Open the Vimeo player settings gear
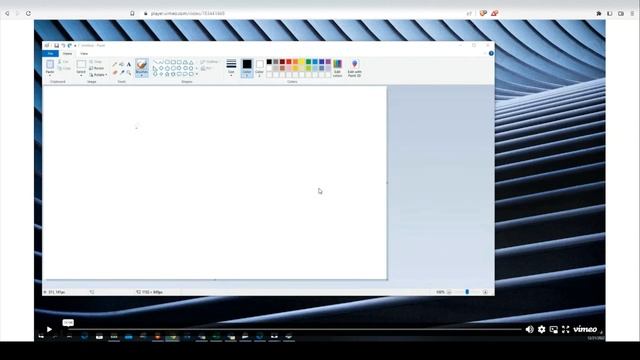The height and width of the screenshot is (360, 640). (541, 329)
